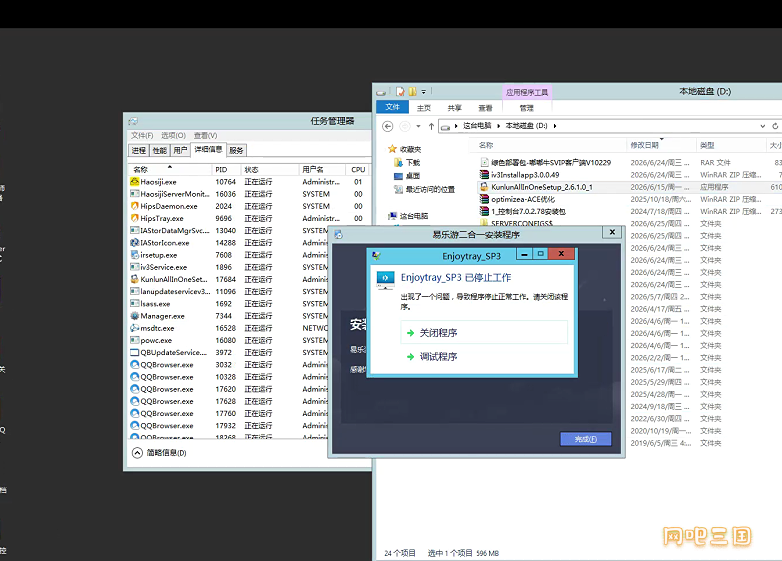Click the 完成(F) button in installer
782x561 pixels.
[586, 439]
